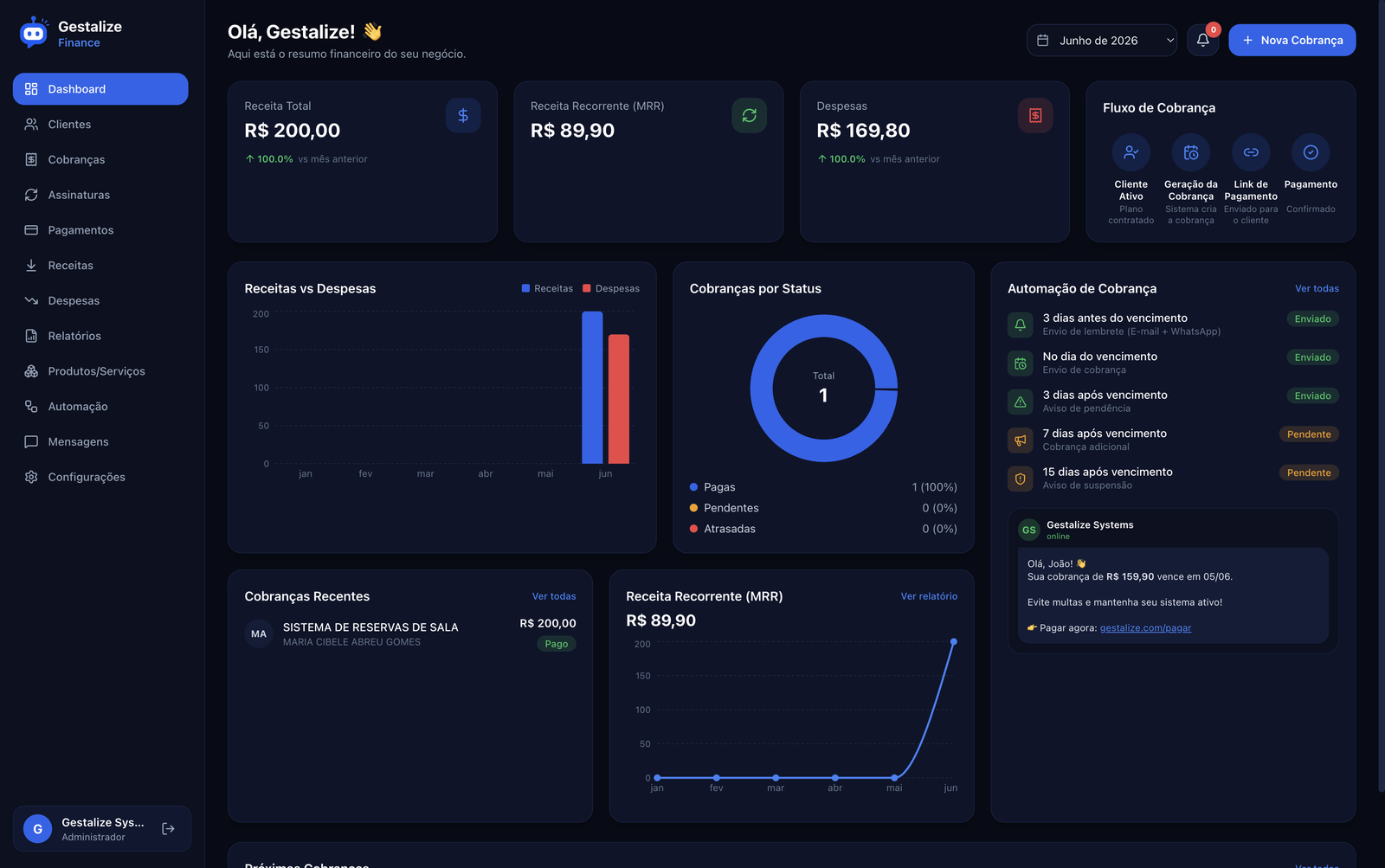Viewport: 1385px width, 868px height.
Task: Open the Junho de 2026 month dropdown
Action: coord(1102,41)
